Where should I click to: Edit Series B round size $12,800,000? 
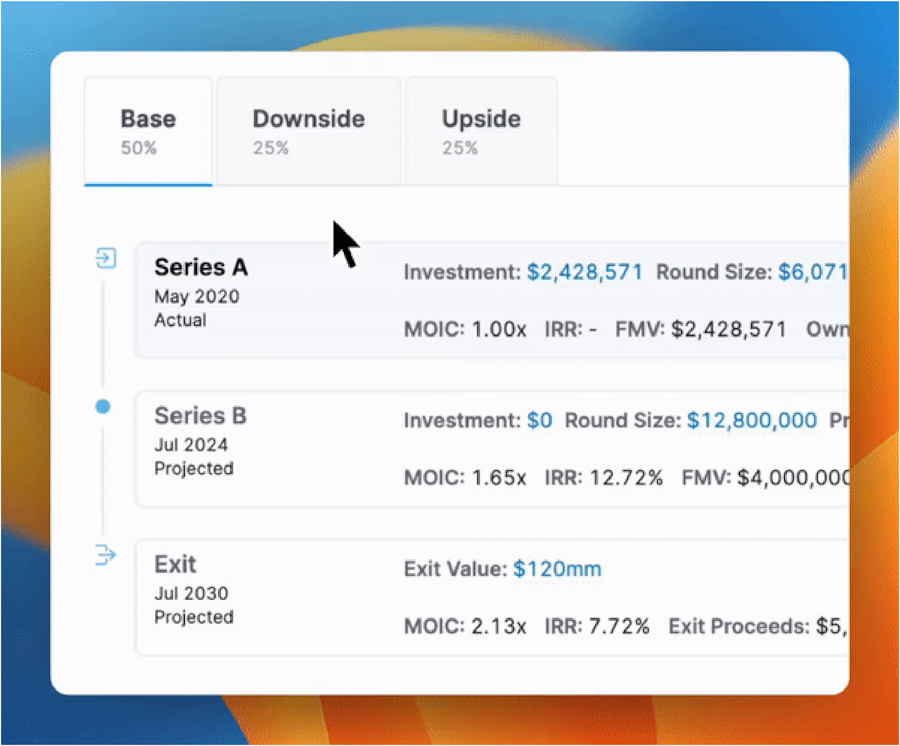coord(752,421)
